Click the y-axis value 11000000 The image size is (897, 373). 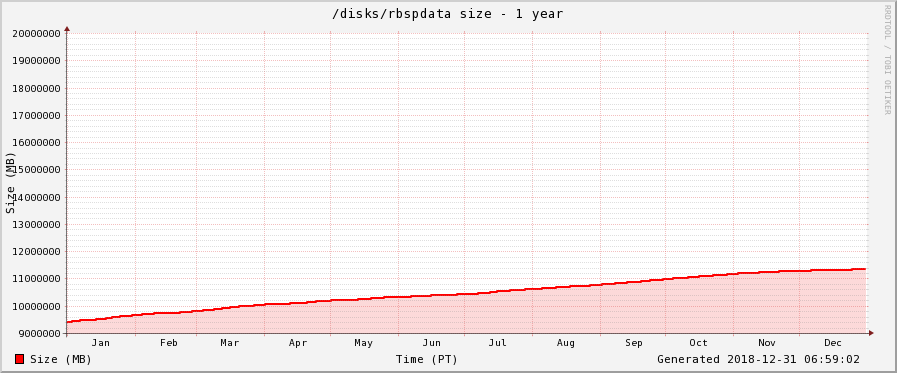coord(37,279)
